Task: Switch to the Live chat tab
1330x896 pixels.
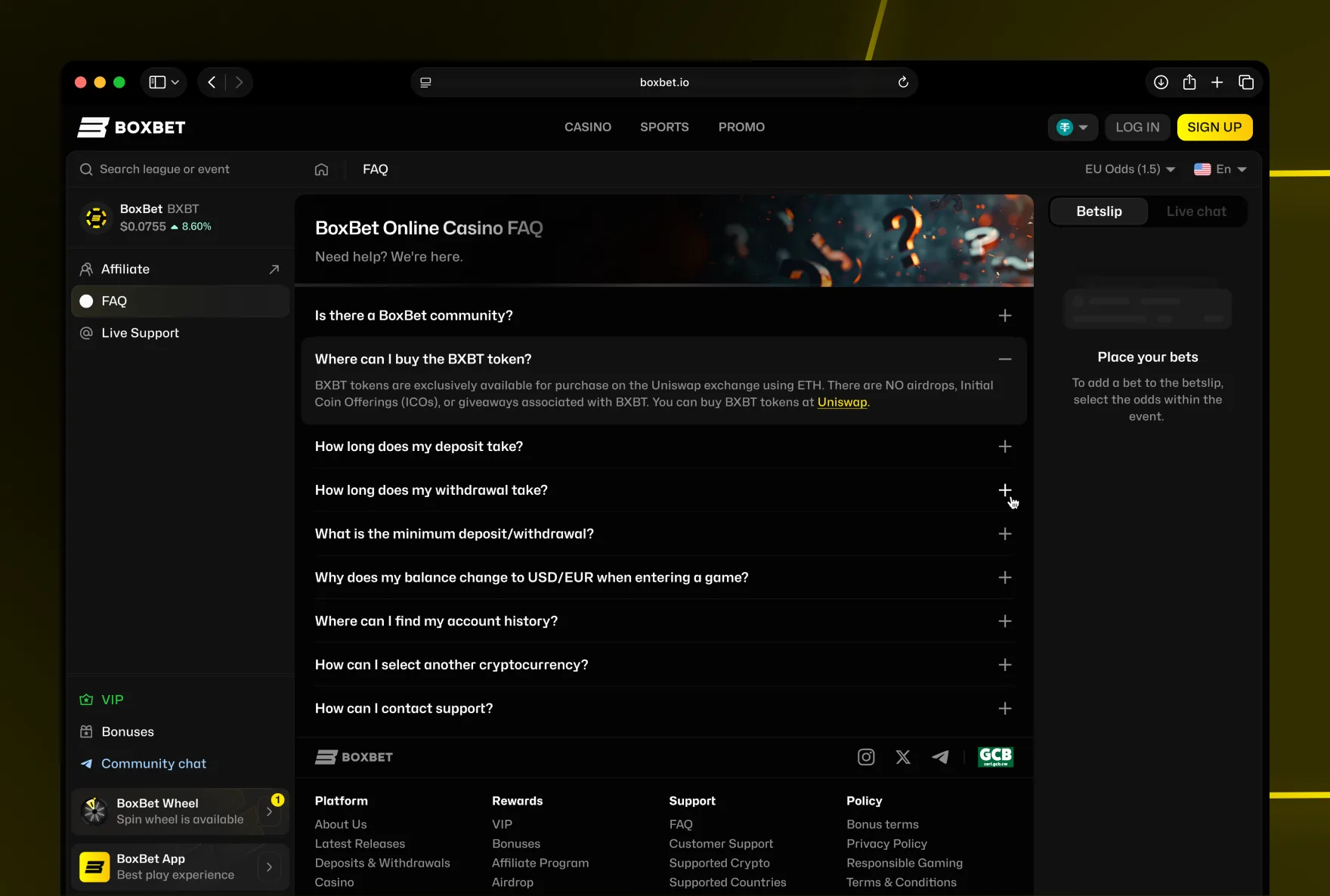Action: tap(1196, 212)
